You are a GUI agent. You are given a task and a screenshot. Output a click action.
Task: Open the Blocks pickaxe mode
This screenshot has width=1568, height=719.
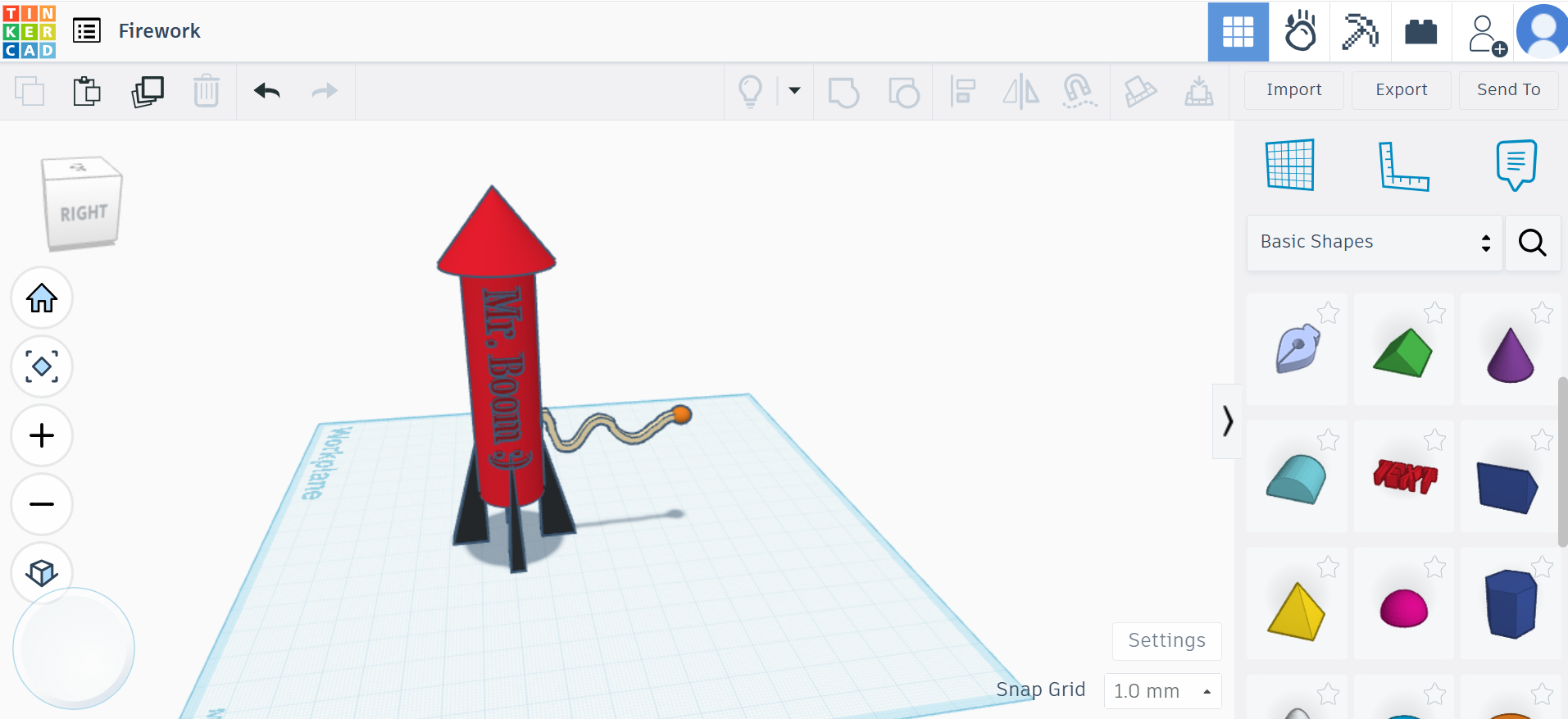coord(1360,32)
